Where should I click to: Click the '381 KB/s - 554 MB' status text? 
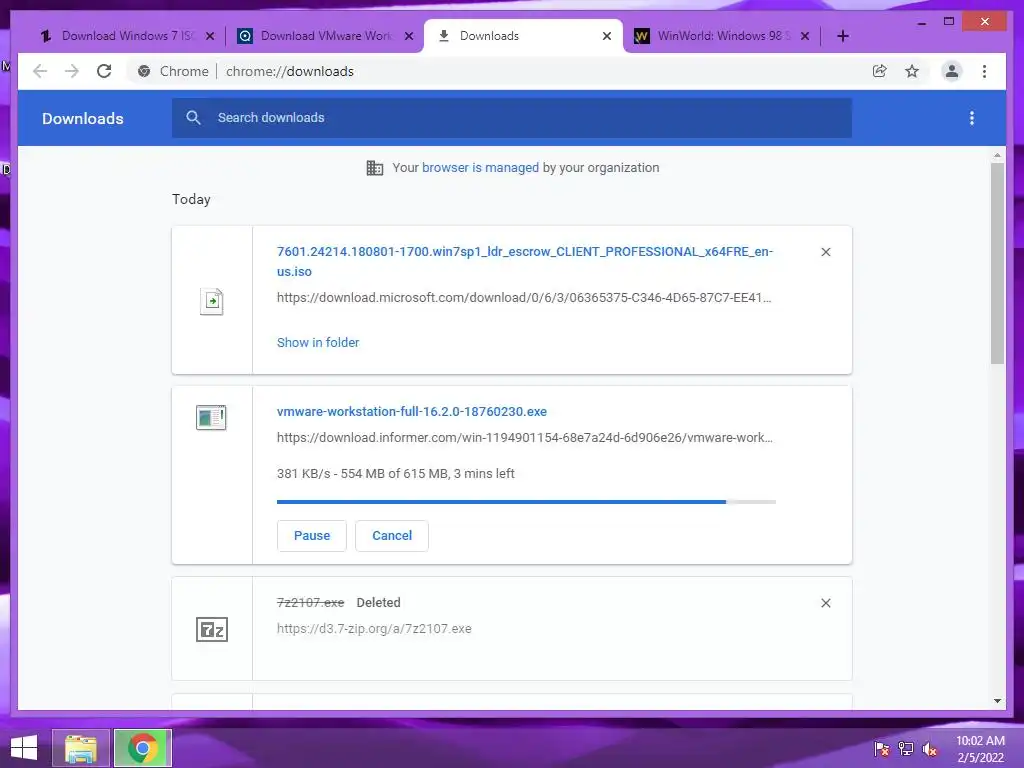coord(396,473)
